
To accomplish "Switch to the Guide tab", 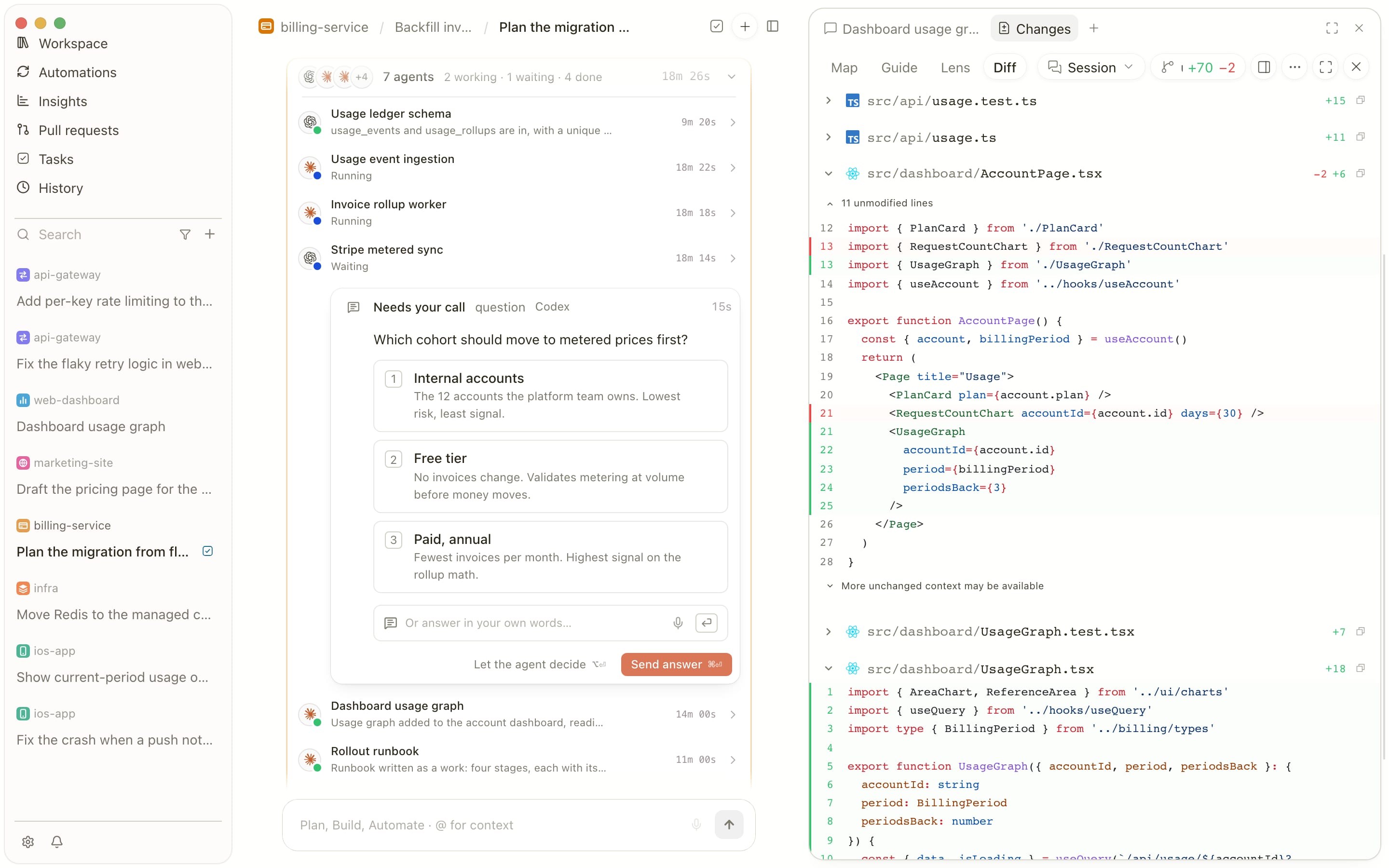I will [899, 68].
